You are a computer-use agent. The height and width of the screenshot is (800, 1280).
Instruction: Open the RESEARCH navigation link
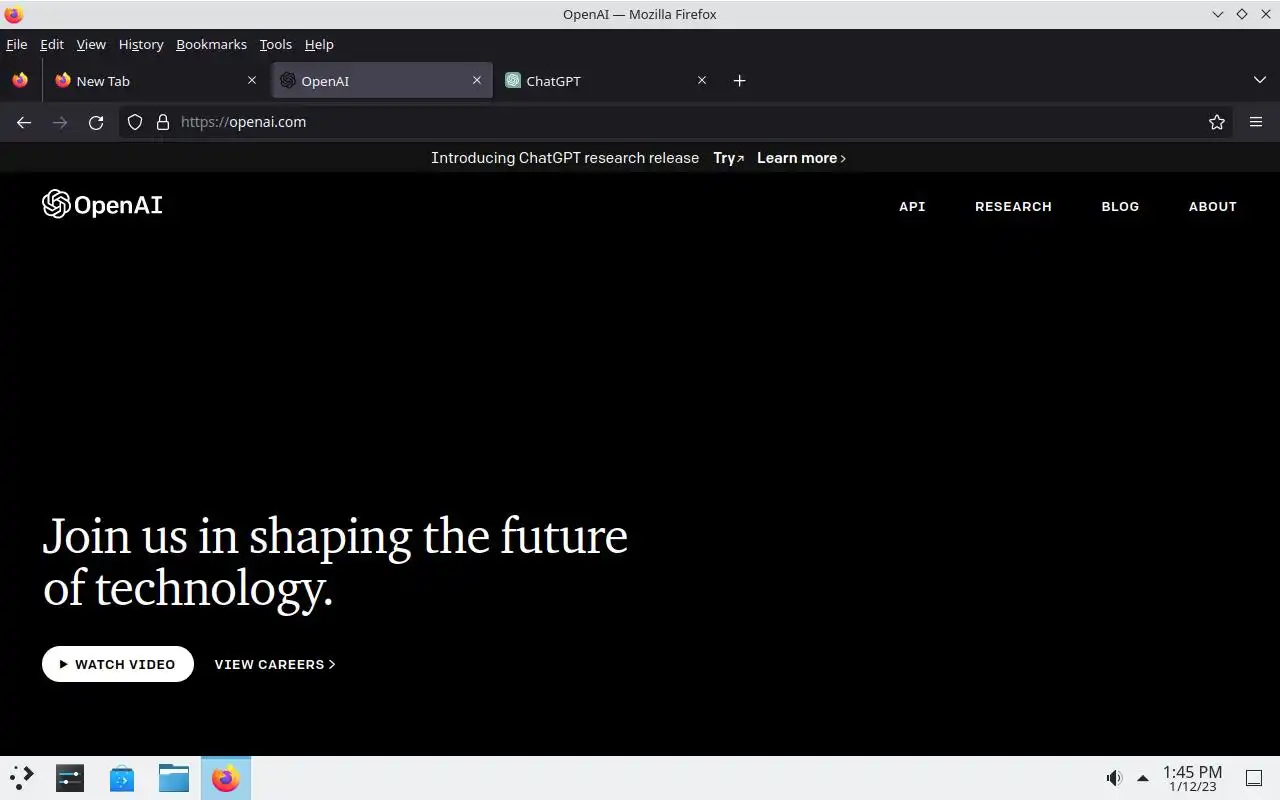tap(1013, 206)
